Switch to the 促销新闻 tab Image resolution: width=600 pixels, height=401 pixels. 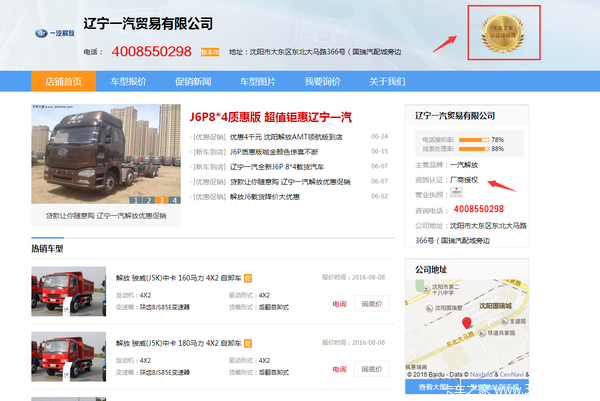pos(193,81)
